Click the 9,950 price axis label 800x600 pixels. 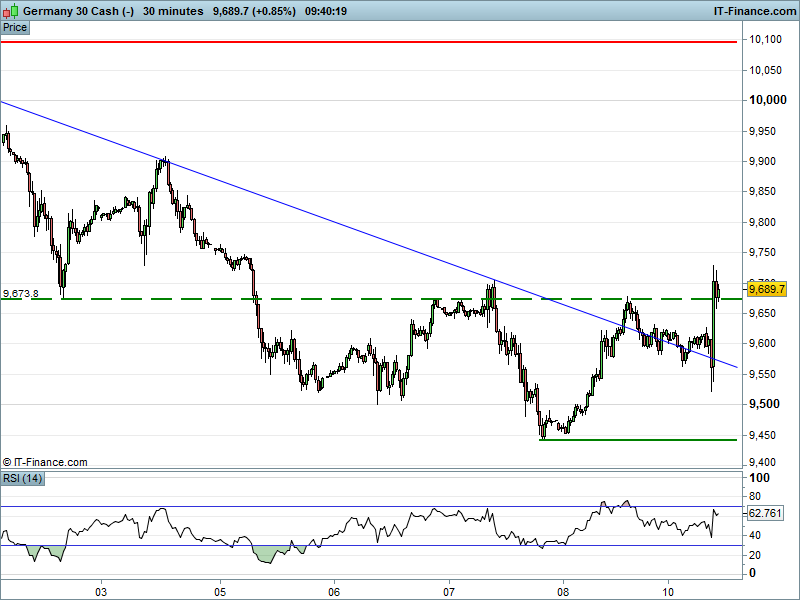762,131
